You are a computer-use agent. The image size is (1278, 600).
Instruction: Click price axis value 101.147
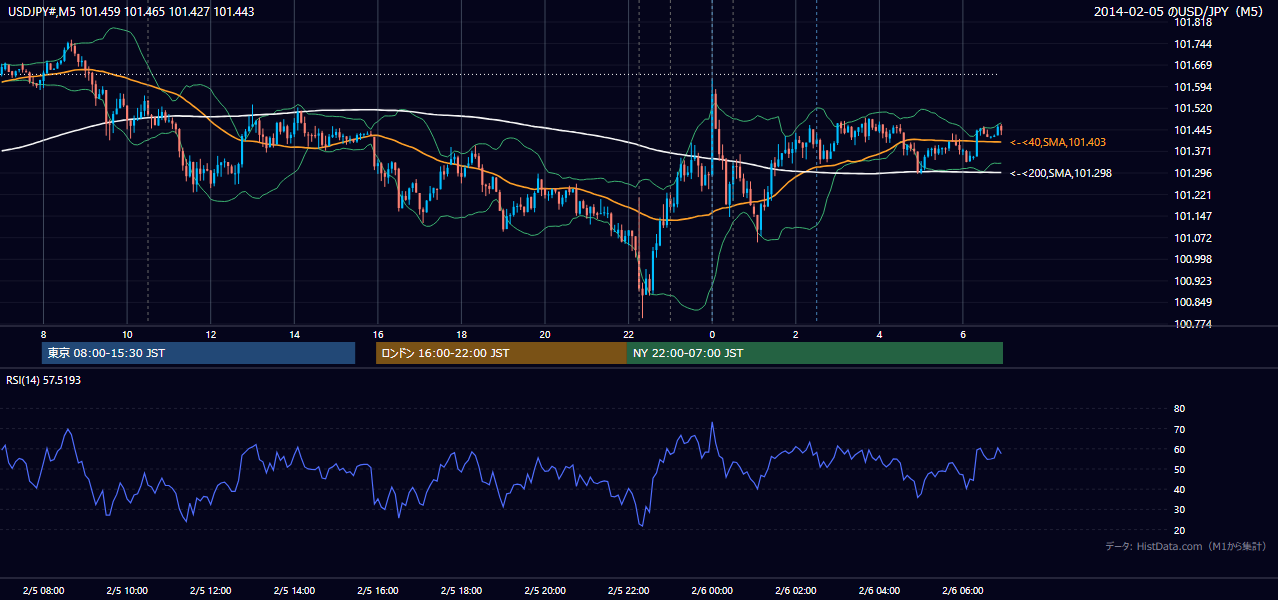coord(1193,216)
